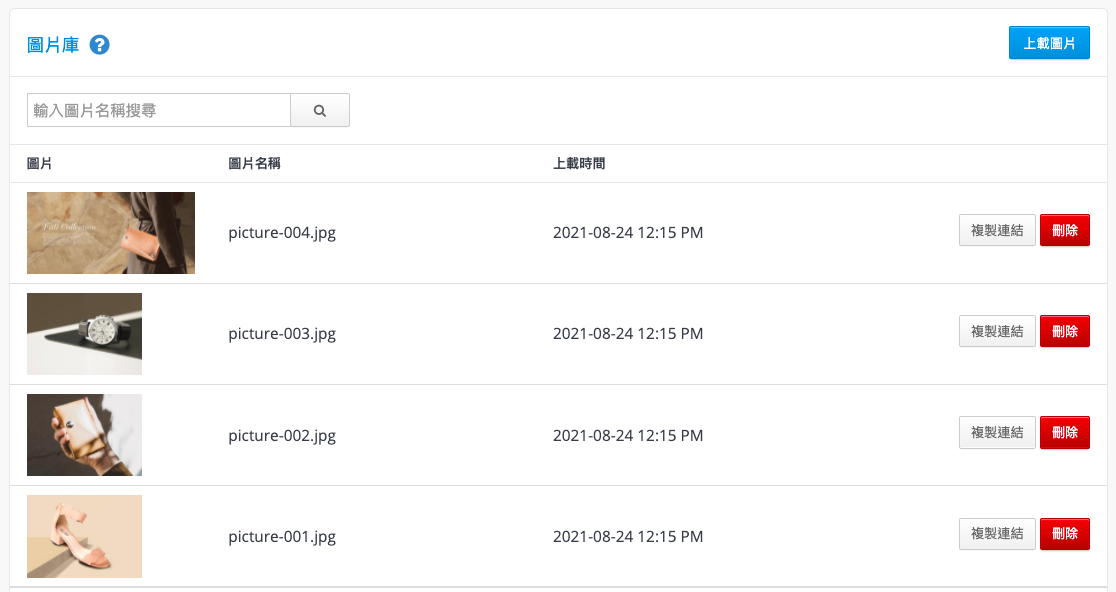Delete picture-002.jpg

click(x=1065, y=432)
